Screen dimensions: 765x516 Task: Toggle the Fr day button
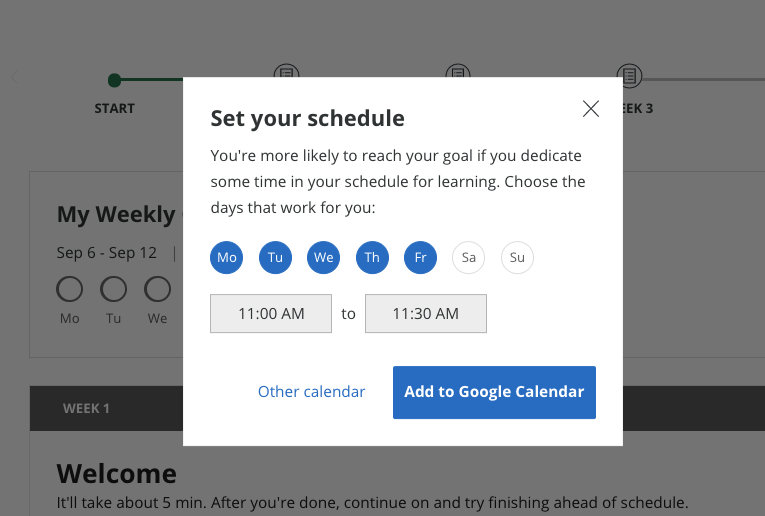pos(420,258)
